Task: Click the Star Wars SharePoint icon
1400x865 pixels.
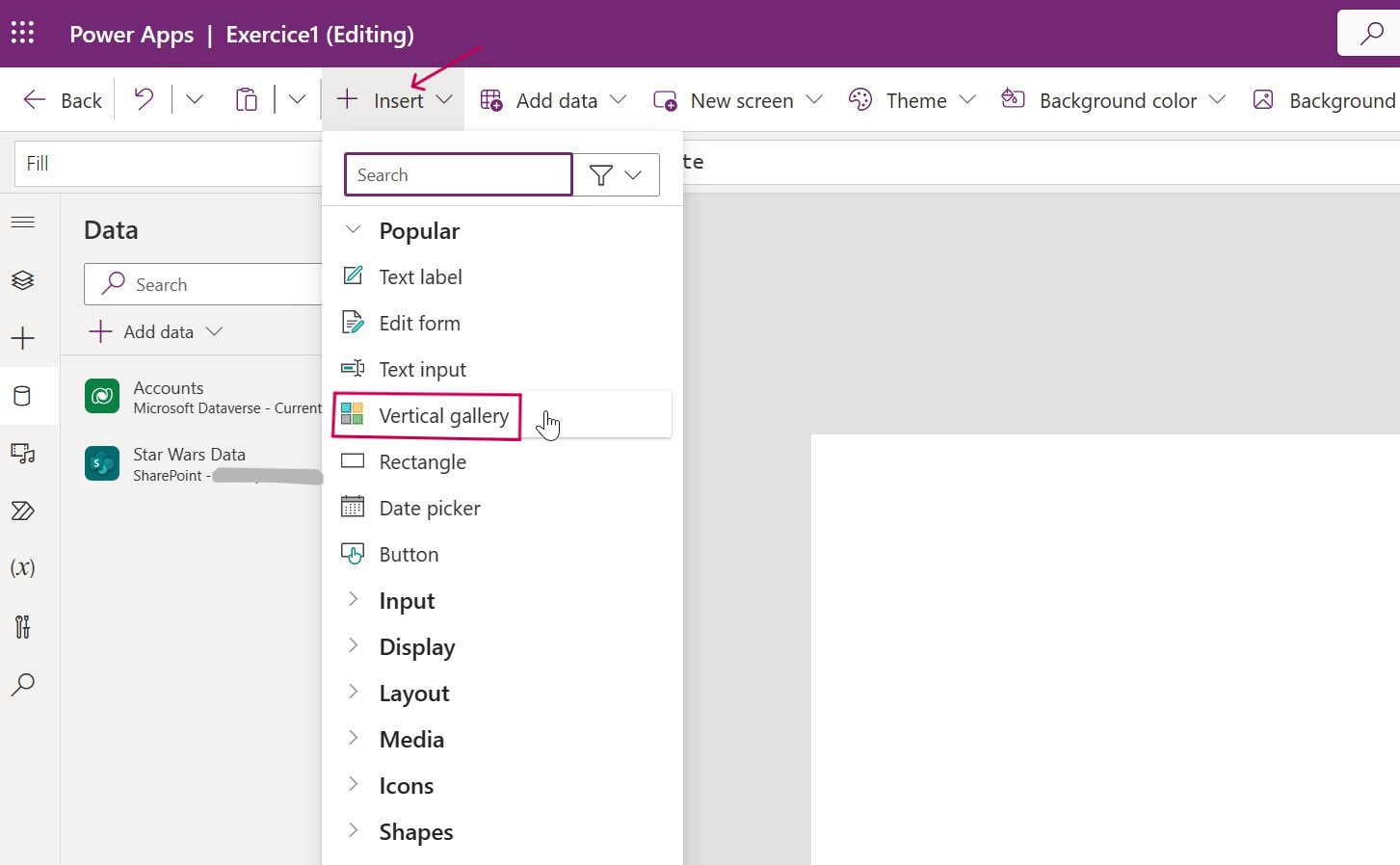Action: click(x=102, y=463)
